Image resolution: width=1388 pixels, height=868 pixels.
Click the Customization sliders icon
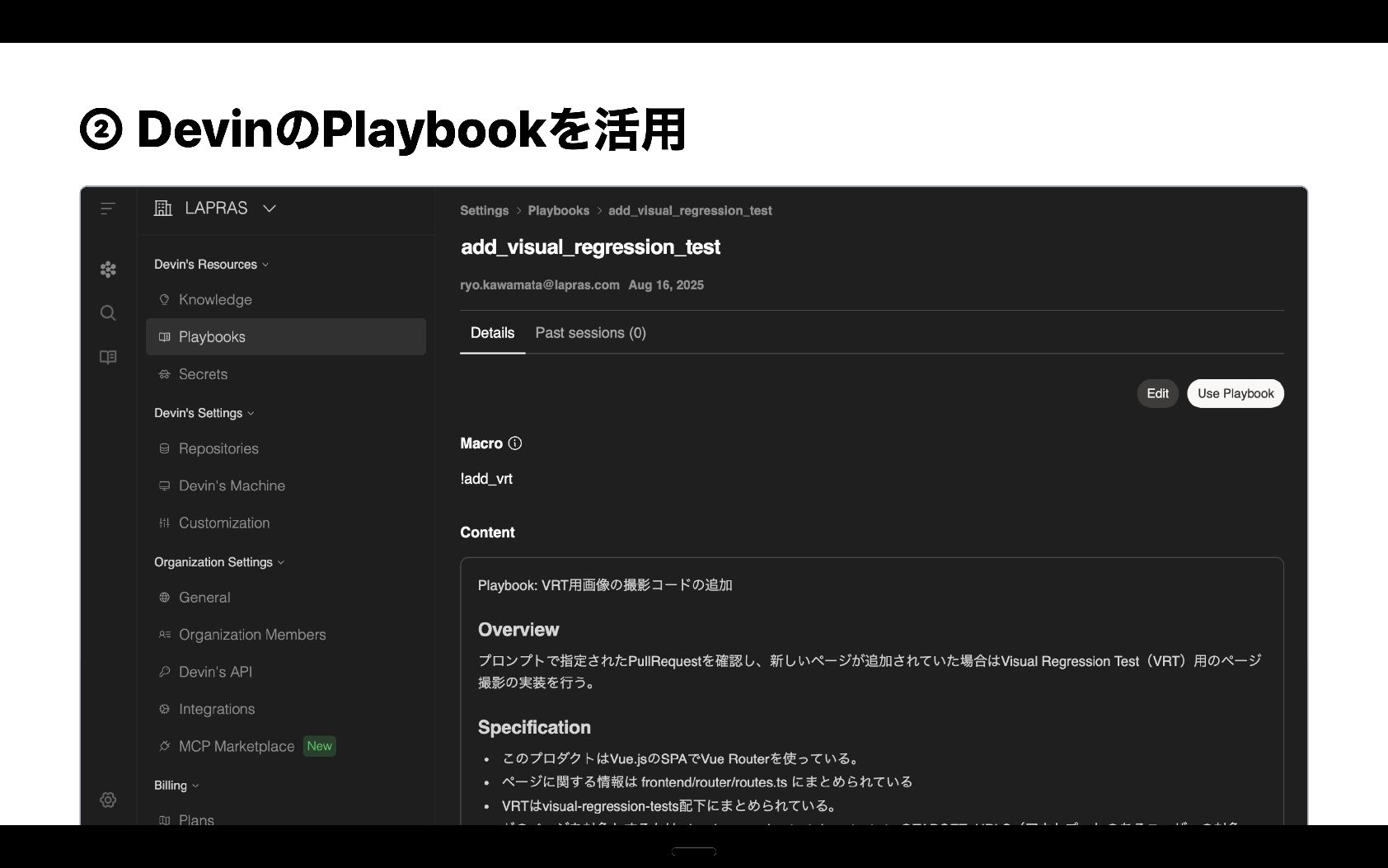(164, 523)
